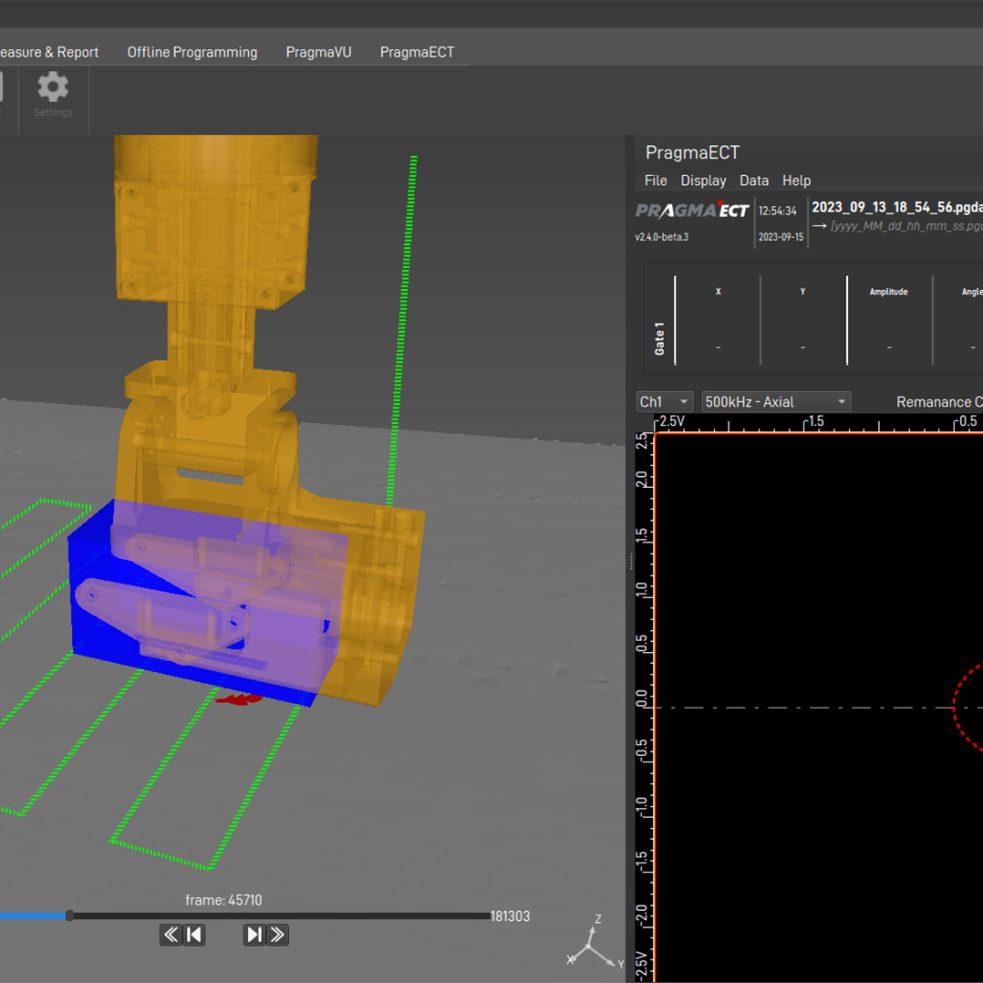Open the 500kHz - Axial frequency dropdown
Screen dimensions: 983x983
(776, 402)
